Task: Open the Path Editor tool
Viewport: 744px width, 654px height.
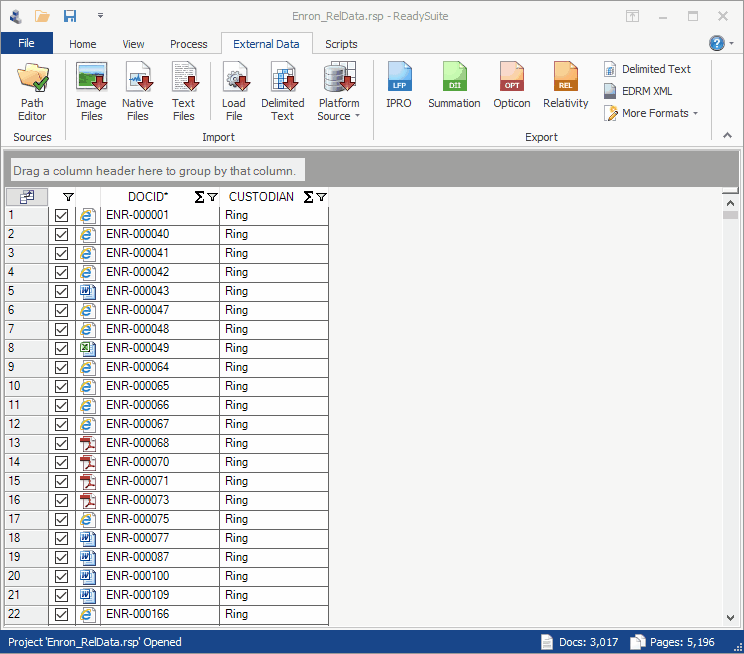Action: click(32, 93)
